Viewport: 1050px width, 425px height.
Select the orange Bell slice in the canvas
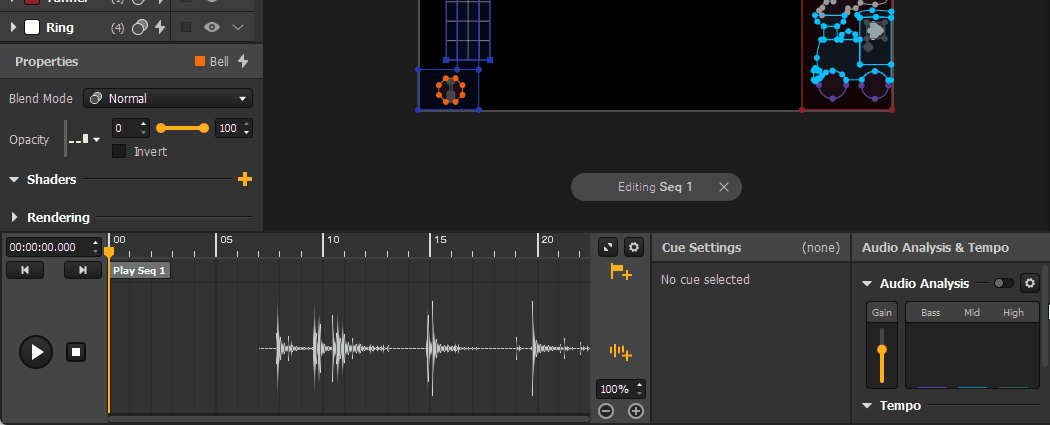[x=451, y=90]
